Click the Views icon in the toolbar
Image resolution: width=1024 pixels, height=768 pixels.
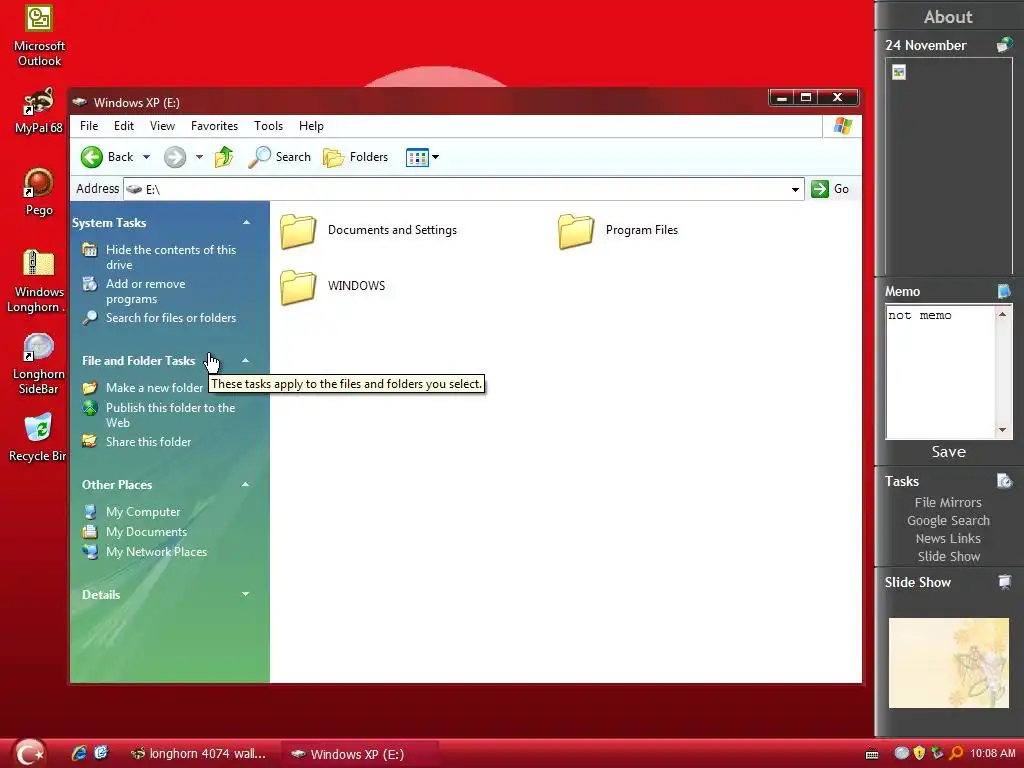pyautogui.click(x=417, y=157)
